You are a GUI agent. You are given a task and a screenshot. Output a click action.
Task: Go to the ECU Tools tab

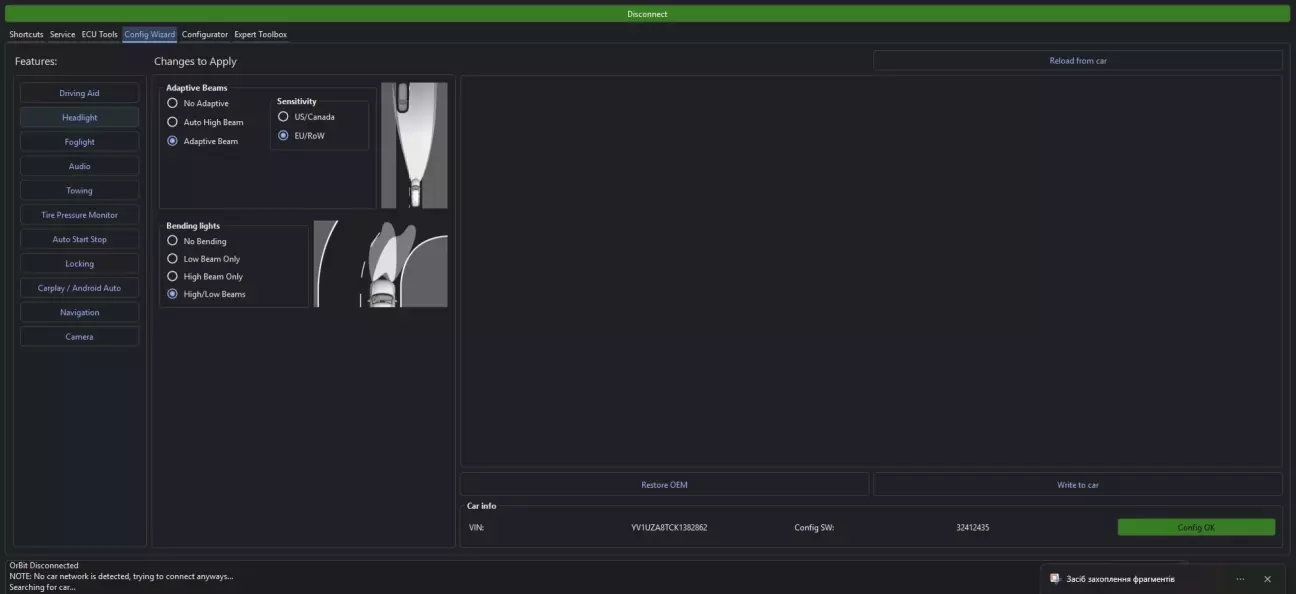tap(99, 35)
